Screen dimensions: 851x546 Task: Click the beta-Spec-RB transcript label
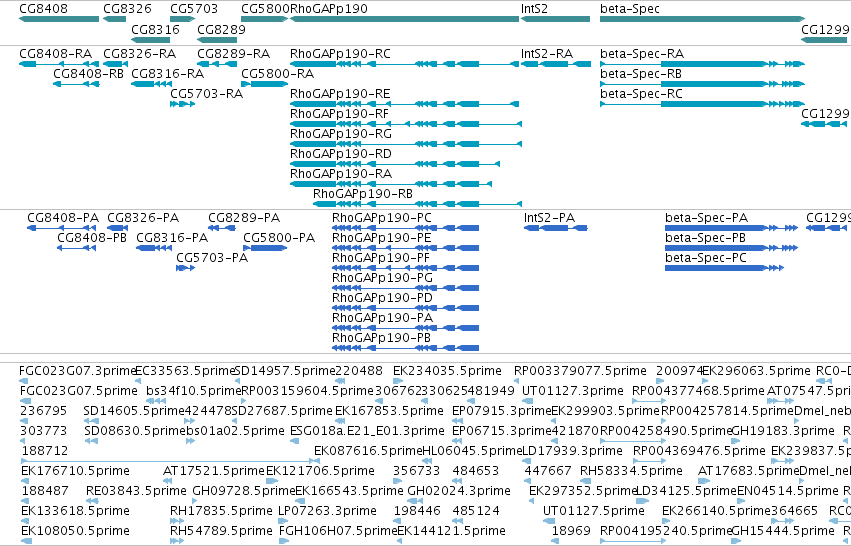(641, 74)
